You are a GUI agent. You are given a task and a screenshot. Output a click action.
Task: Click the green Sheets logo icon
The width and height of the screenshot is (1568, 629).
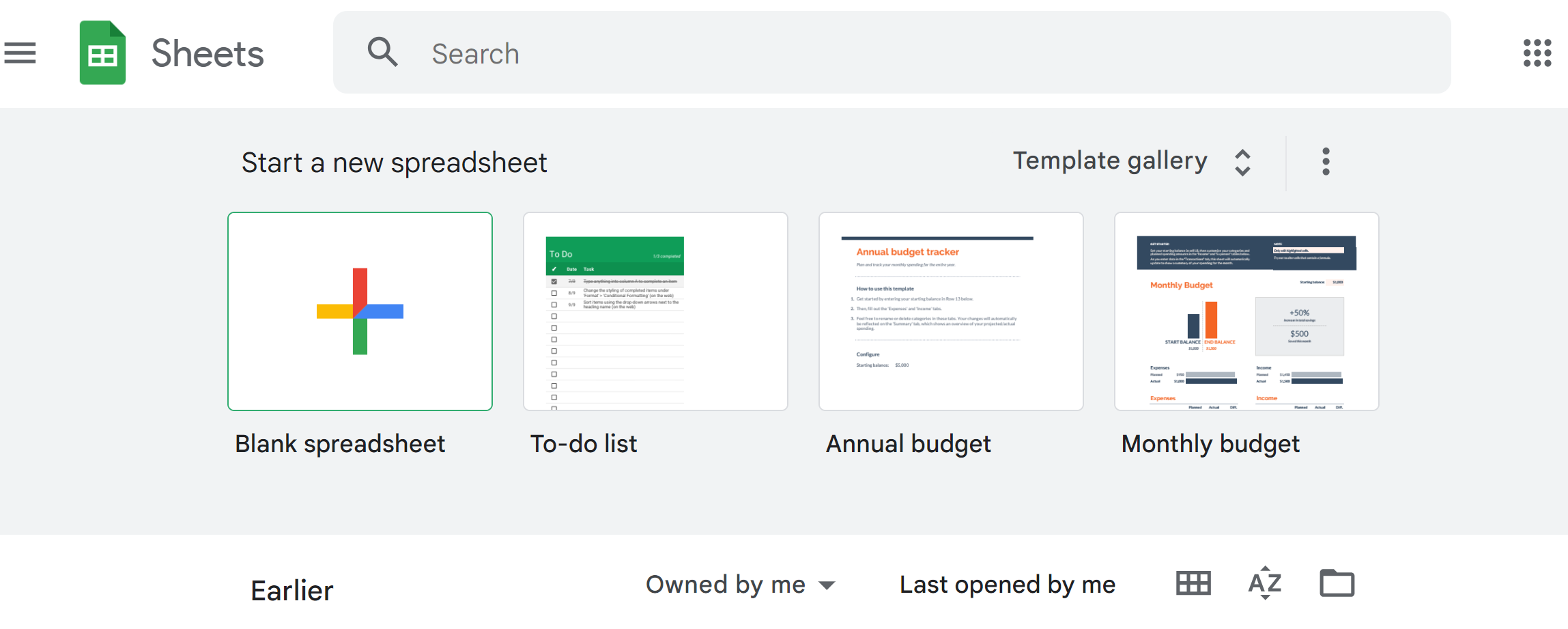click(x=102, y=53)
